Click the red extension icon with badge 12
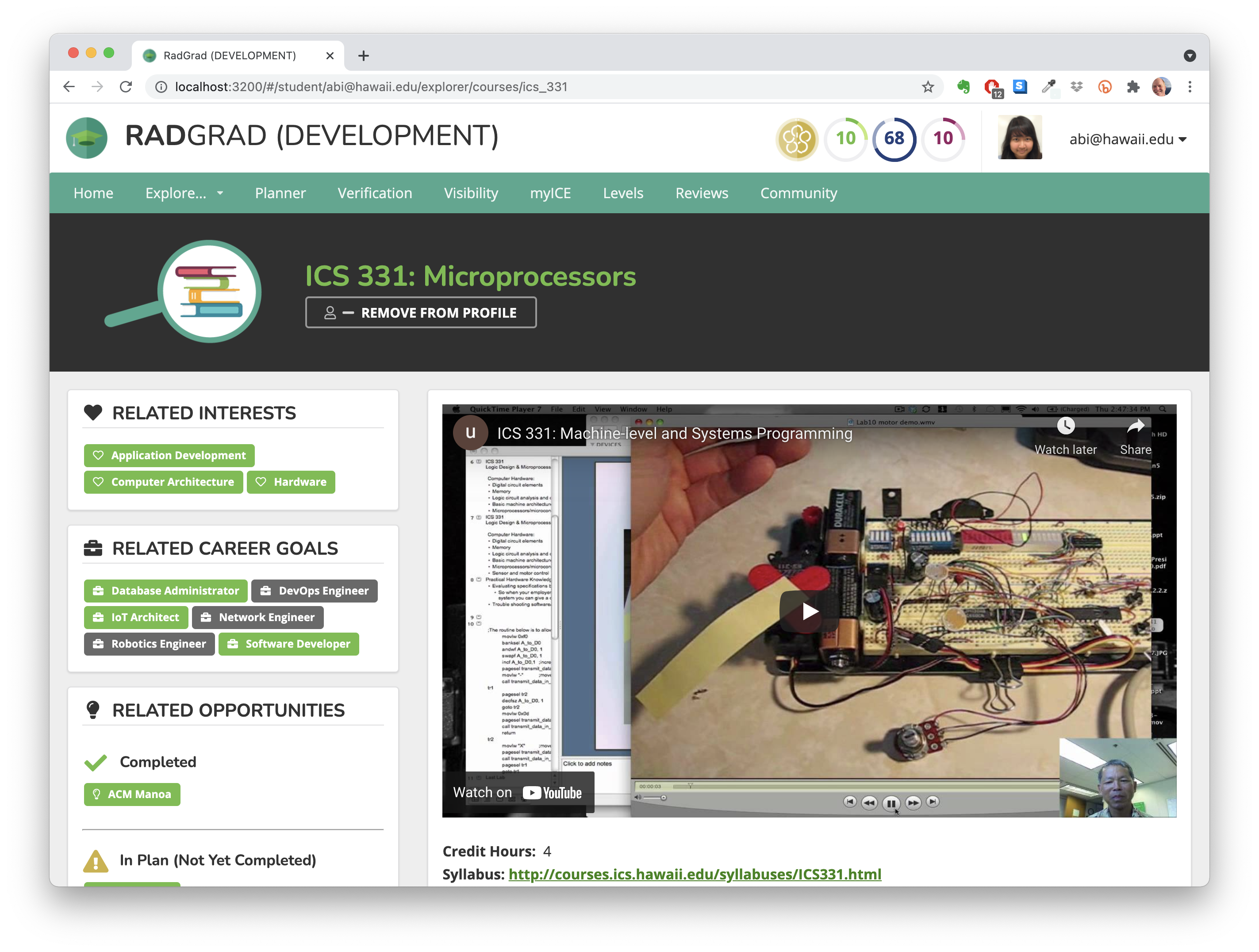 tap(992, 87)
